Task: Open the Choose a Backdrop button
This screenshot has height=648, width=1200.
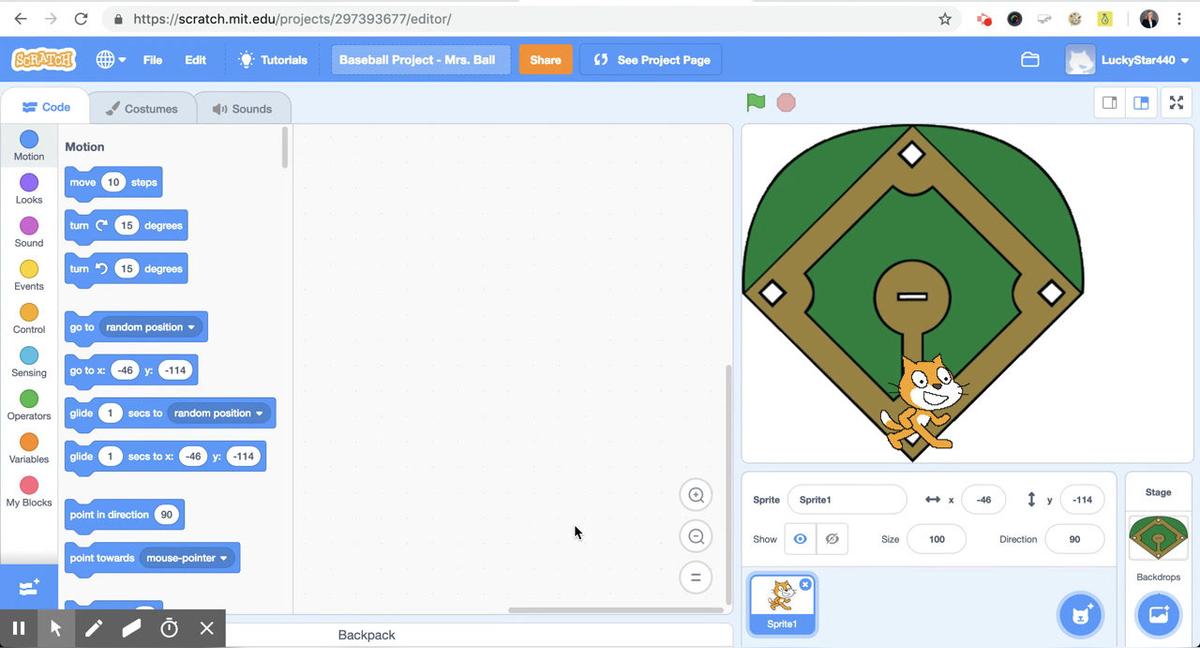Action: pyautogui.click(x=1158, y=614)
